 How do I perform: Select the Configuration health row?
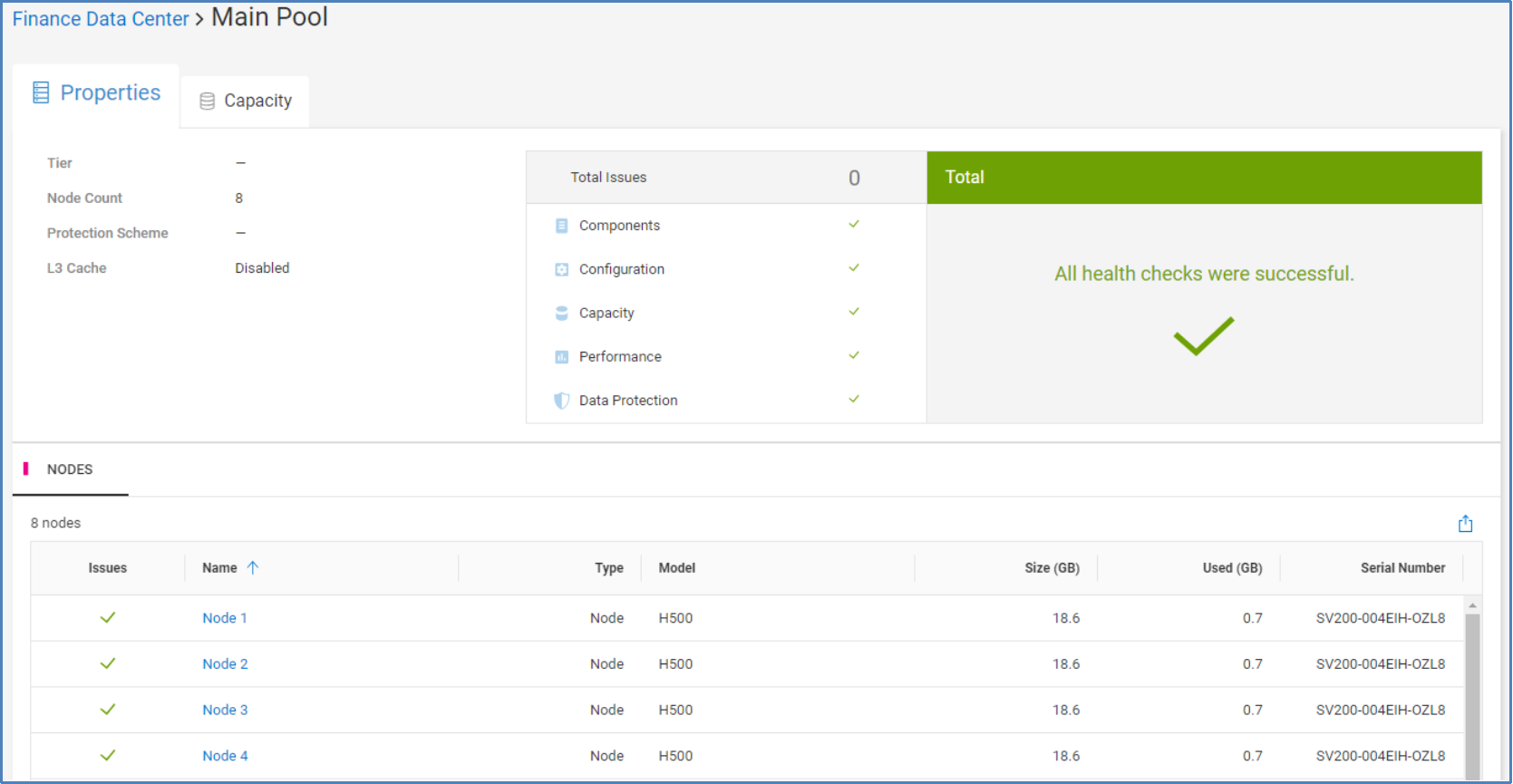(726, 269)
